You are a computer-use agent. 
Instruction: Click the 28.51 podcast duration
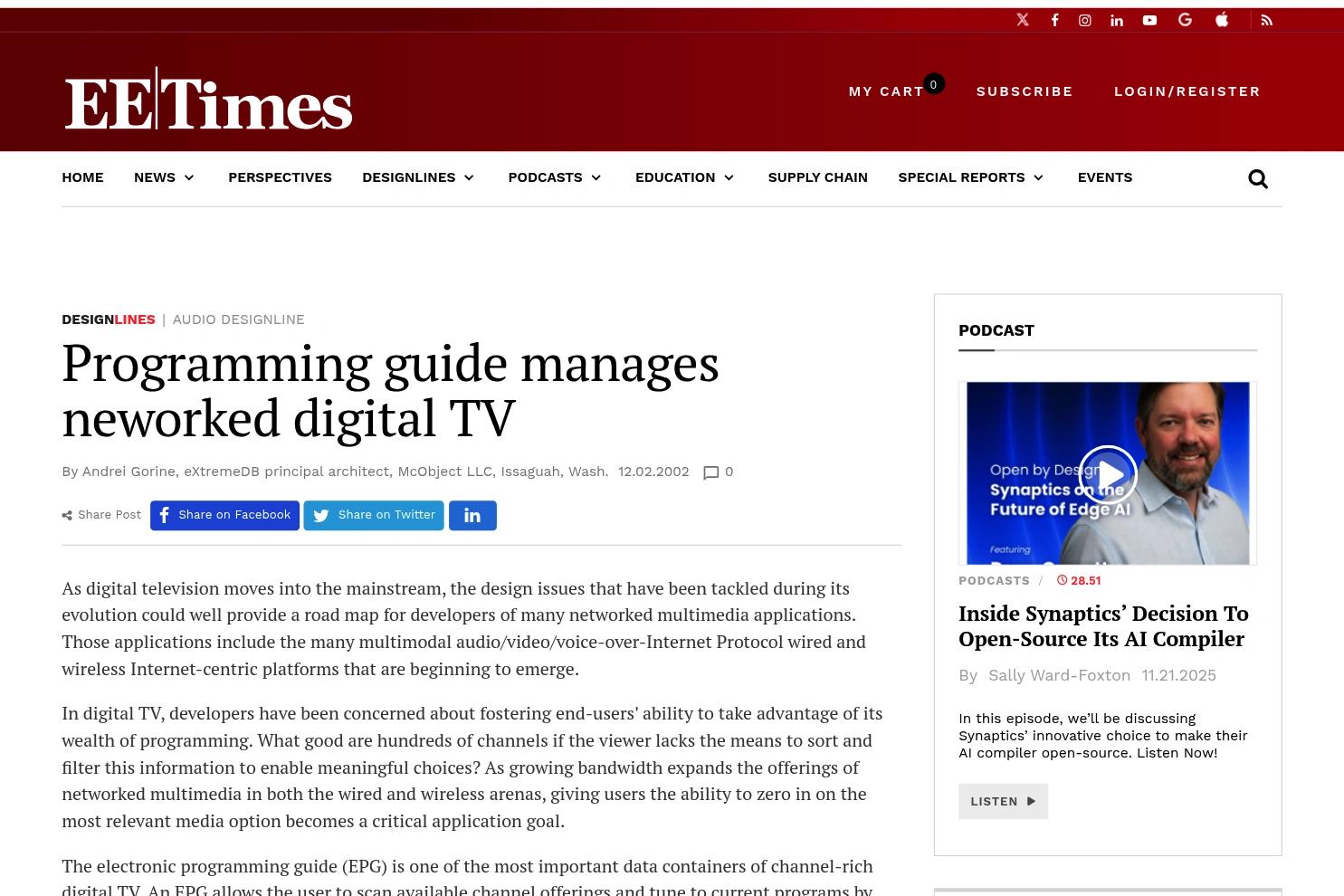[1079, 580]
